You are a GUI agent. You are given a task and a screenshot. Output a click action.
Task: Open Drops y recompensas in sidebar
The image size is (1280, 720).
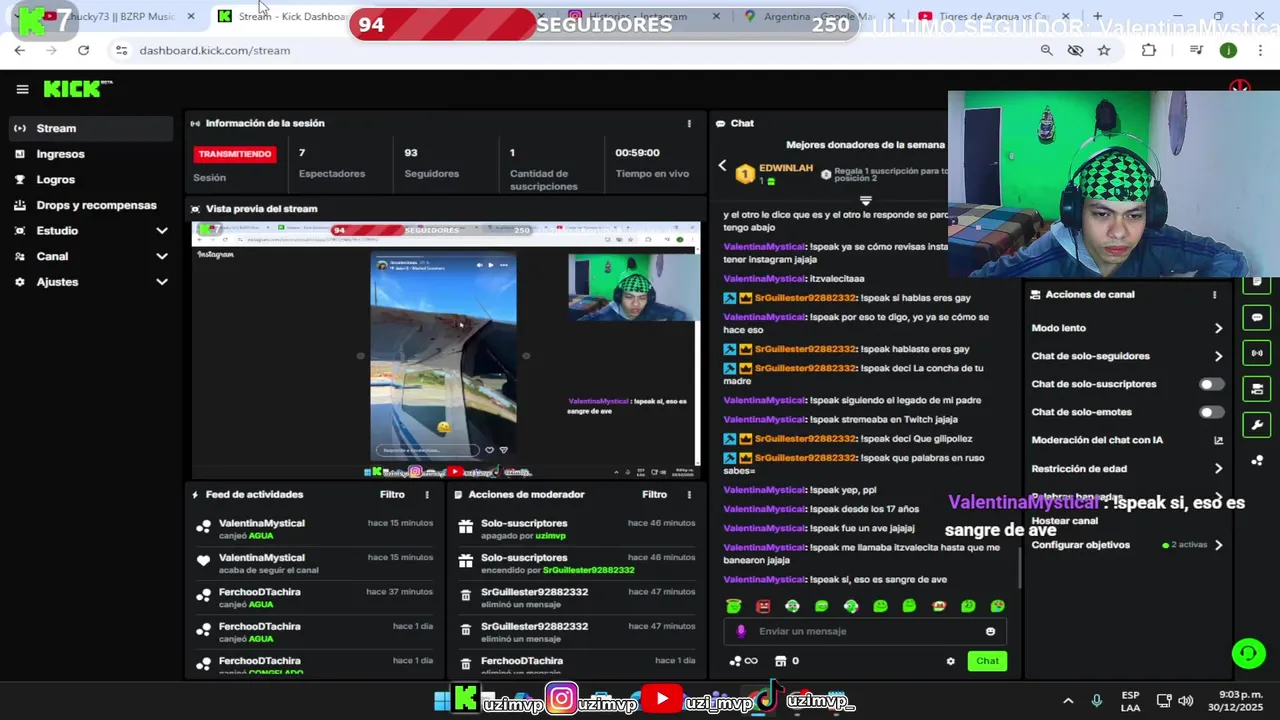click(x=90, y=205)
